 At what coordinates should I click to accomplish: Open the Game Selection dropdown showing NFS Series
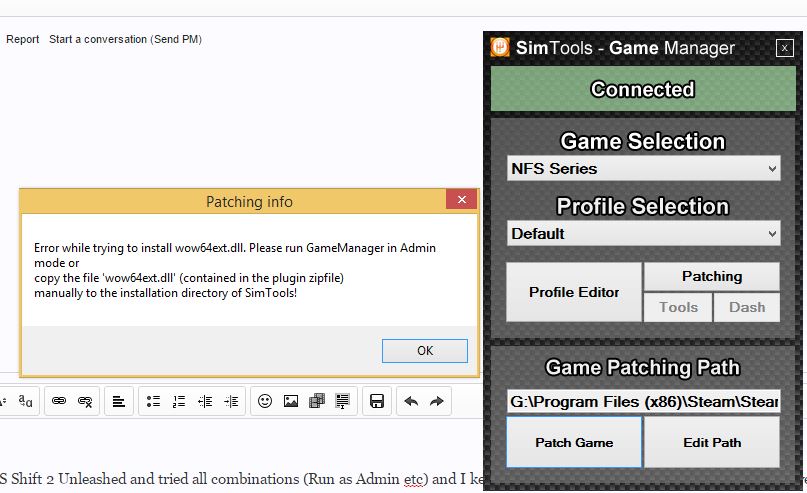pyautogui.click(x=643, y=168)
